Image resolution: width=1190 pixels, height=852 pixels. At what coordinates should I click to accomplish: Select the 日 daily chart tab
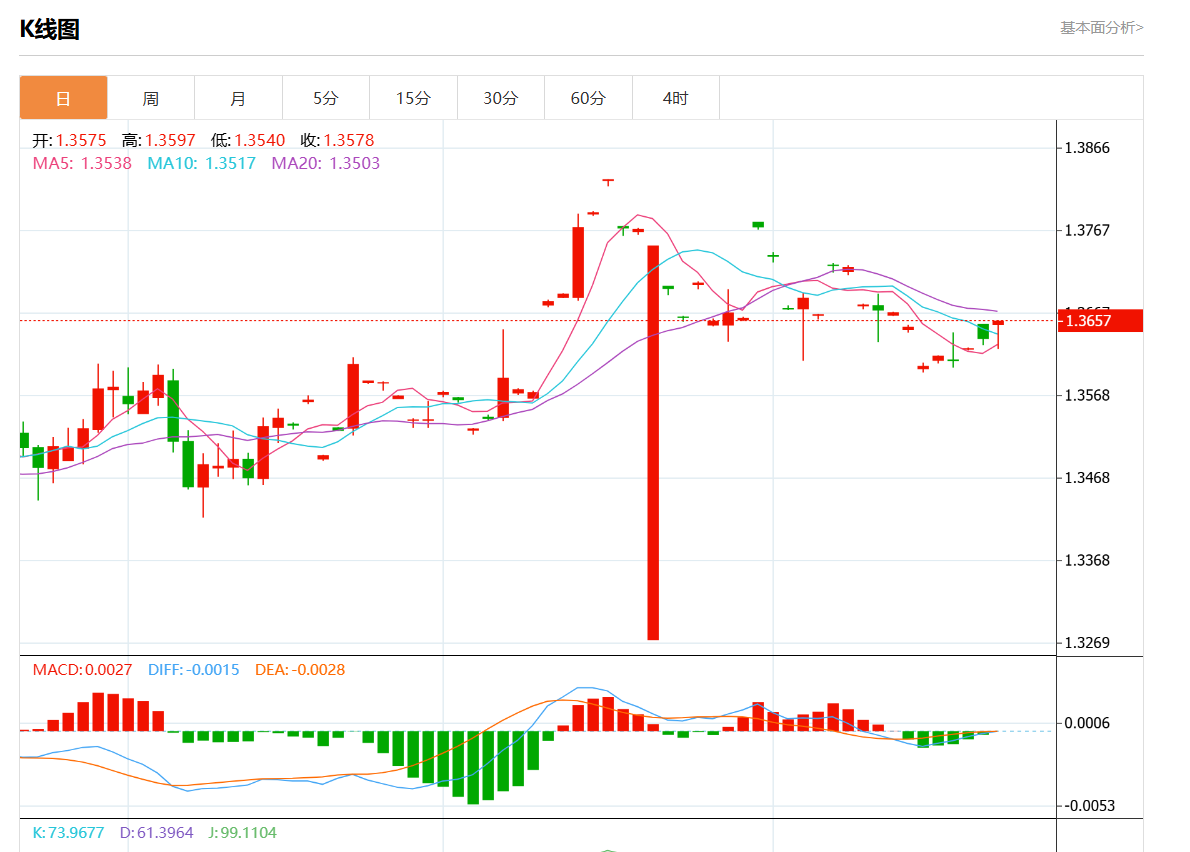tap(63, 98)
